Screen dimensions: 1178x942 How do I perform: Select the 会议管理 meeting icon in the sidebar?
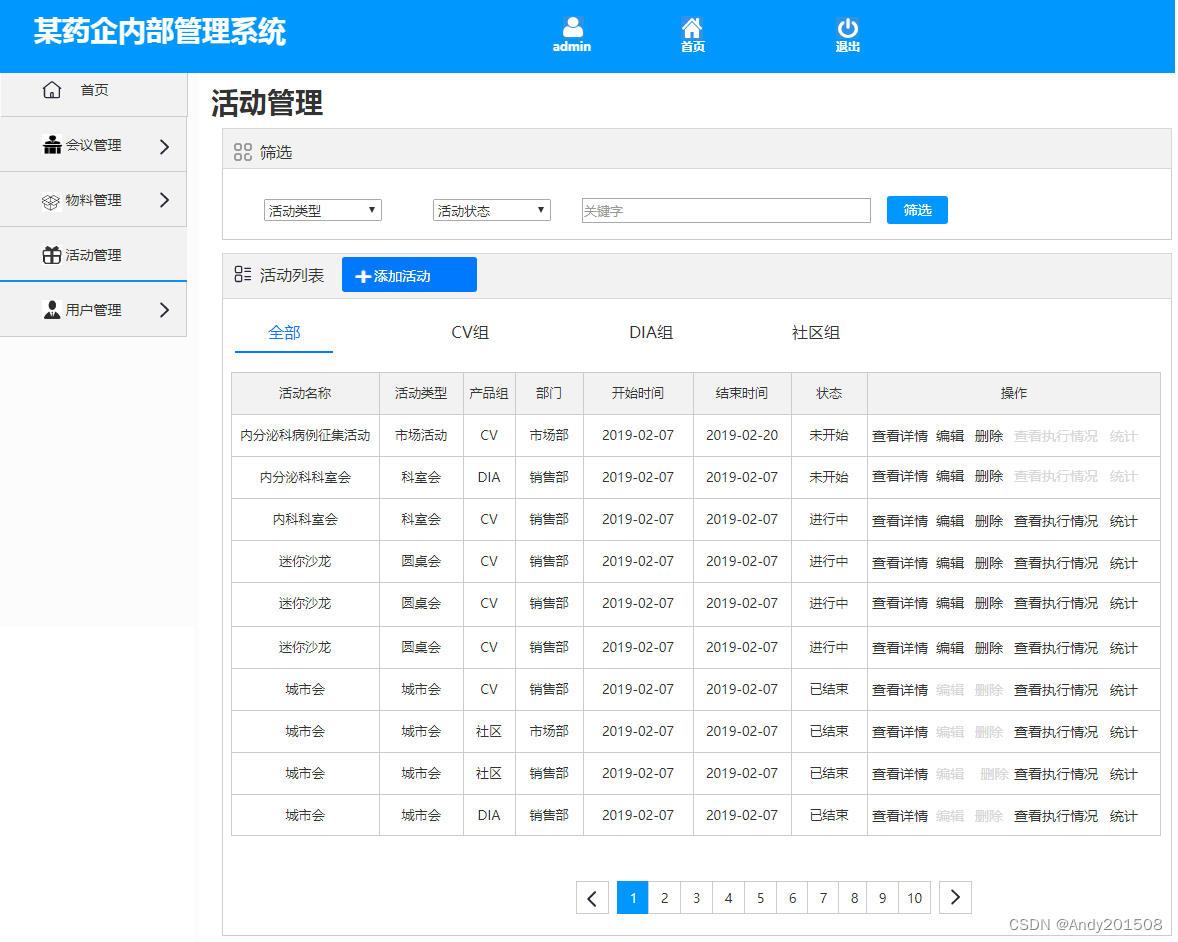coord(50,144)
